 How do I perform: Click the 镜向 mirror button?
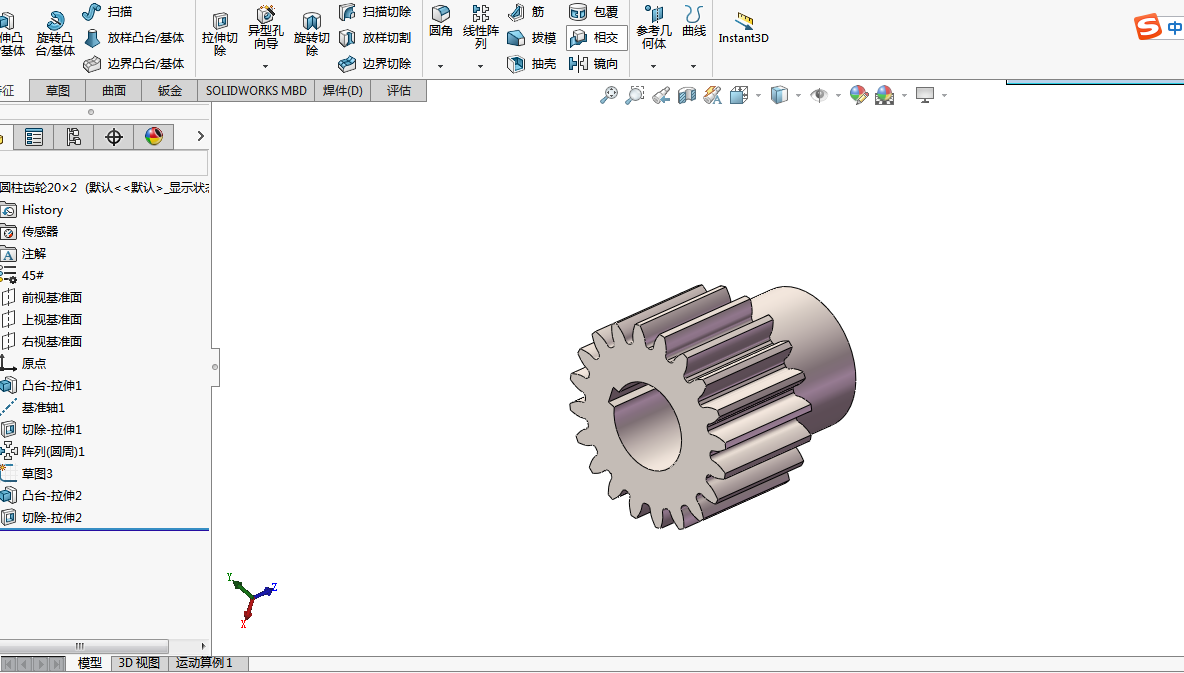(x=594, y=64)
